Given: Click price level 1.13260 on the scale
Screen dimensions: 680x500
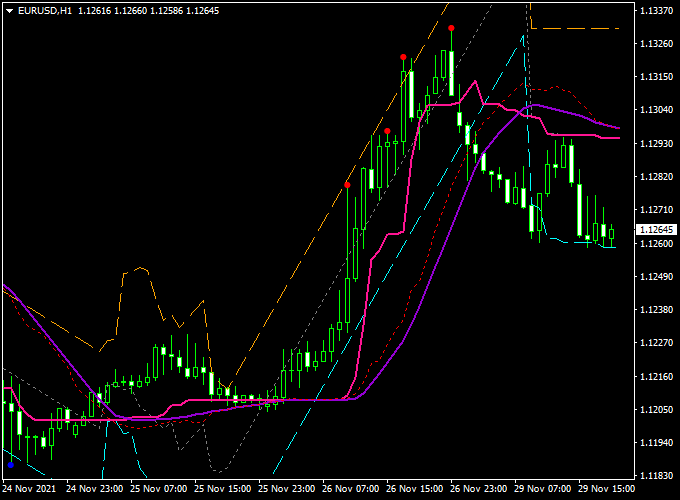Looking at the screenshot, I should coord(657,44).
